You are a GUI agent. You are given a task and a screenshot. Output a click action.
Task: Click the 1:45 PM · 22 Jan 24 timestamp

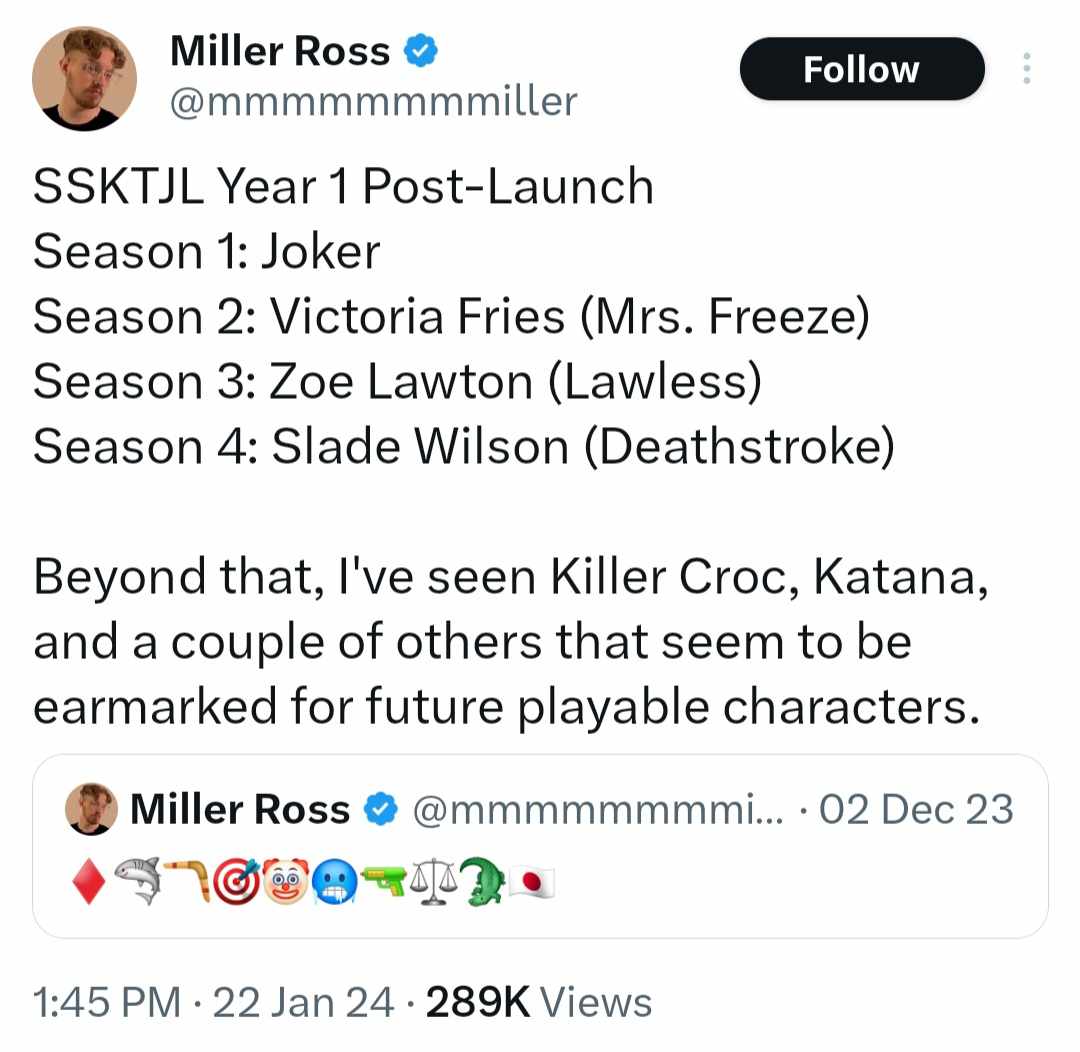pos(214,1002)
